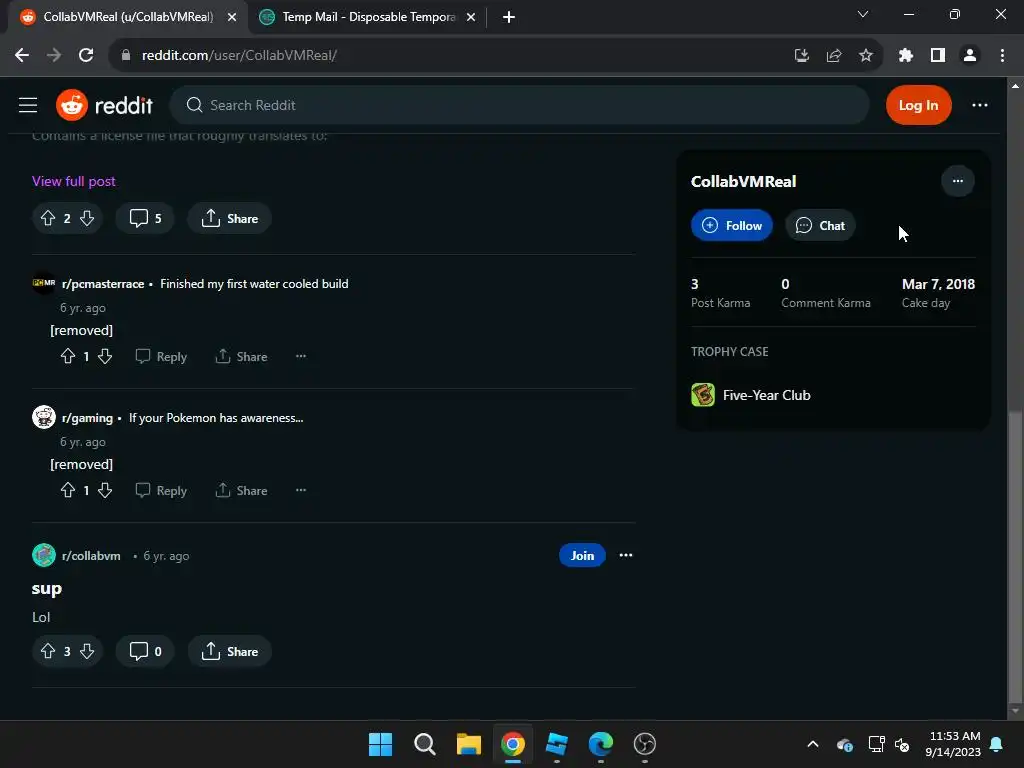Open 'If your Pokemon has awareness...' post
The width and height of the screenshot is (1024, 768).
pyautogui.click(x=216, y=418)
